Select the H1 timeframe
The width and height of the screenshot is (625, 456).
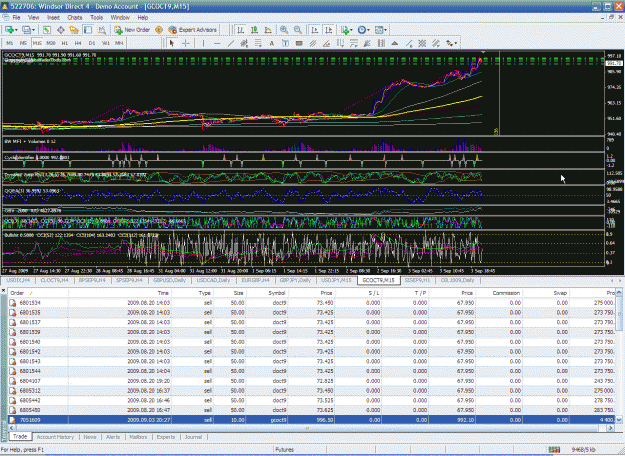[65, 43]
